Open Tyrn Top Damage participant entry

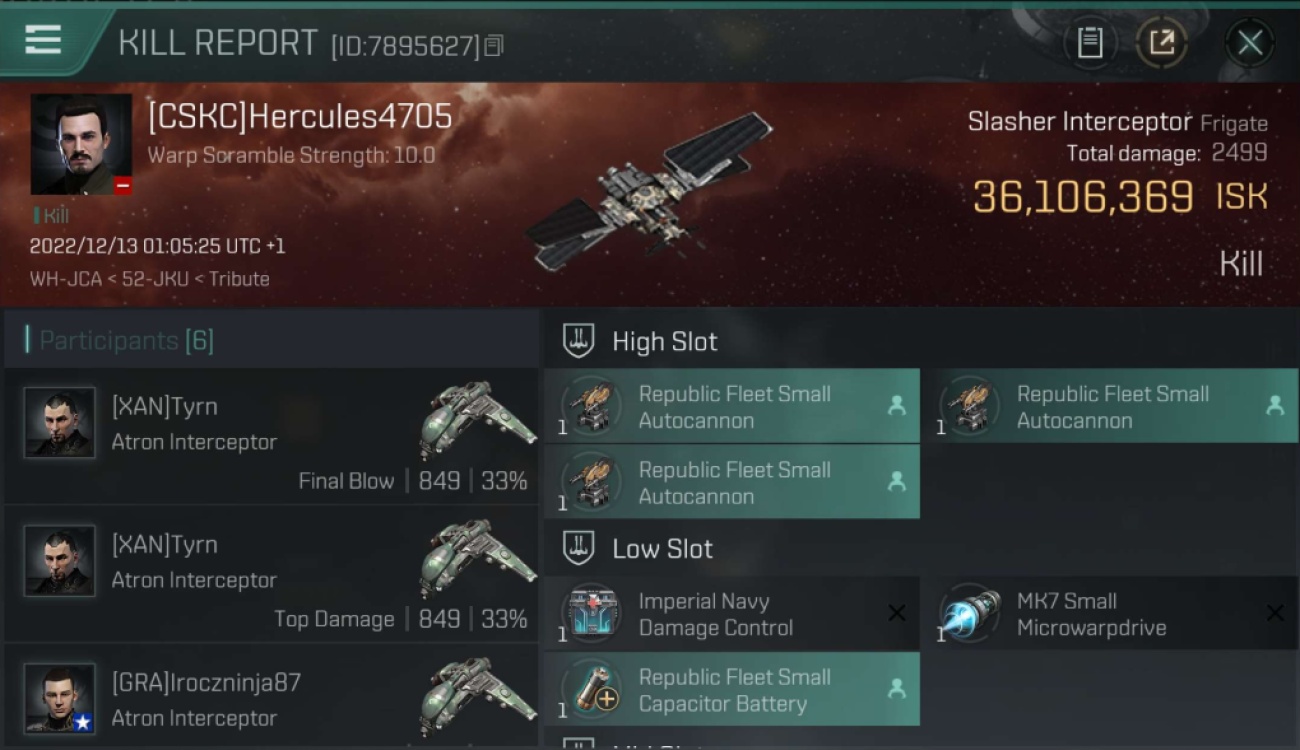coord(271,575)
